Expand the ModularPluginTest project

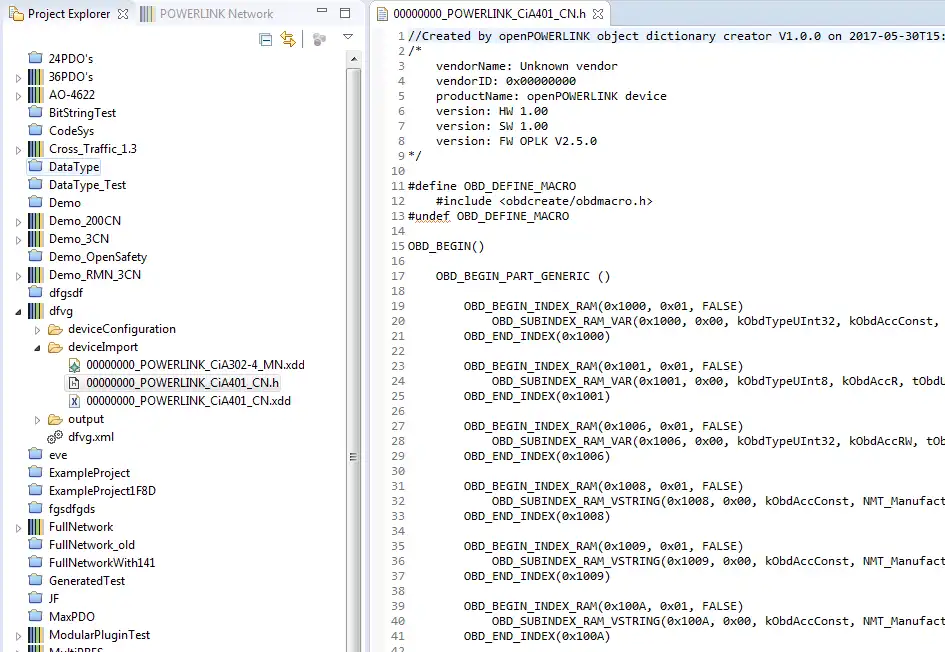pos(18,636)
